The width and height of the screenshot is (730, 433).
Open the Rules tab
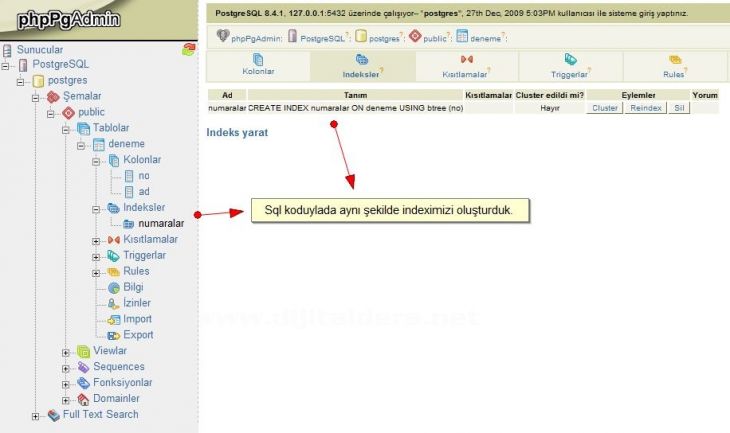click(675, 67)
